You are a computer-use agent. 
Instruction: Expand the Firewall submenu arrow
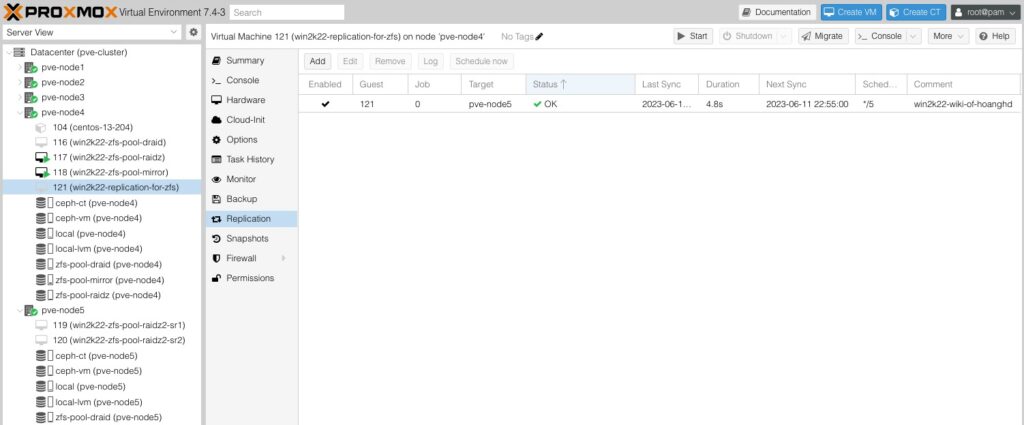pyautogui.click(x=284, y=259)
